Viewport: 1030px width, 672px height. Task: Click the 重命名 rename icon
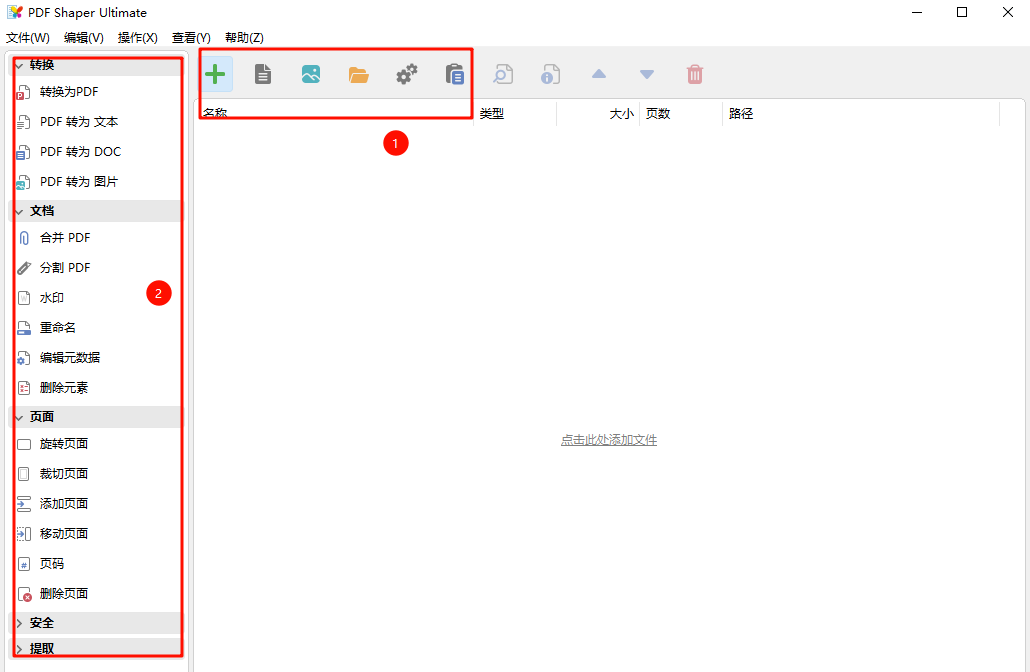click(x=24, y=328)
